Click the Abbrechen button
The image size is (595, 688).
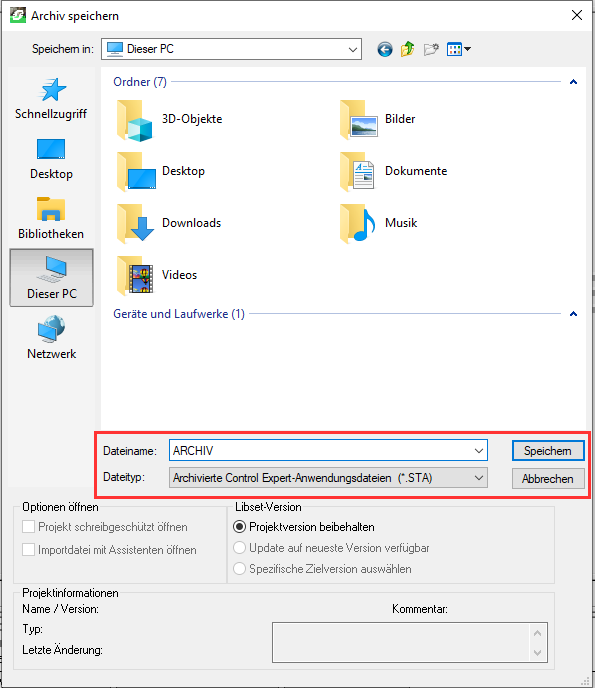click(548, 479)
